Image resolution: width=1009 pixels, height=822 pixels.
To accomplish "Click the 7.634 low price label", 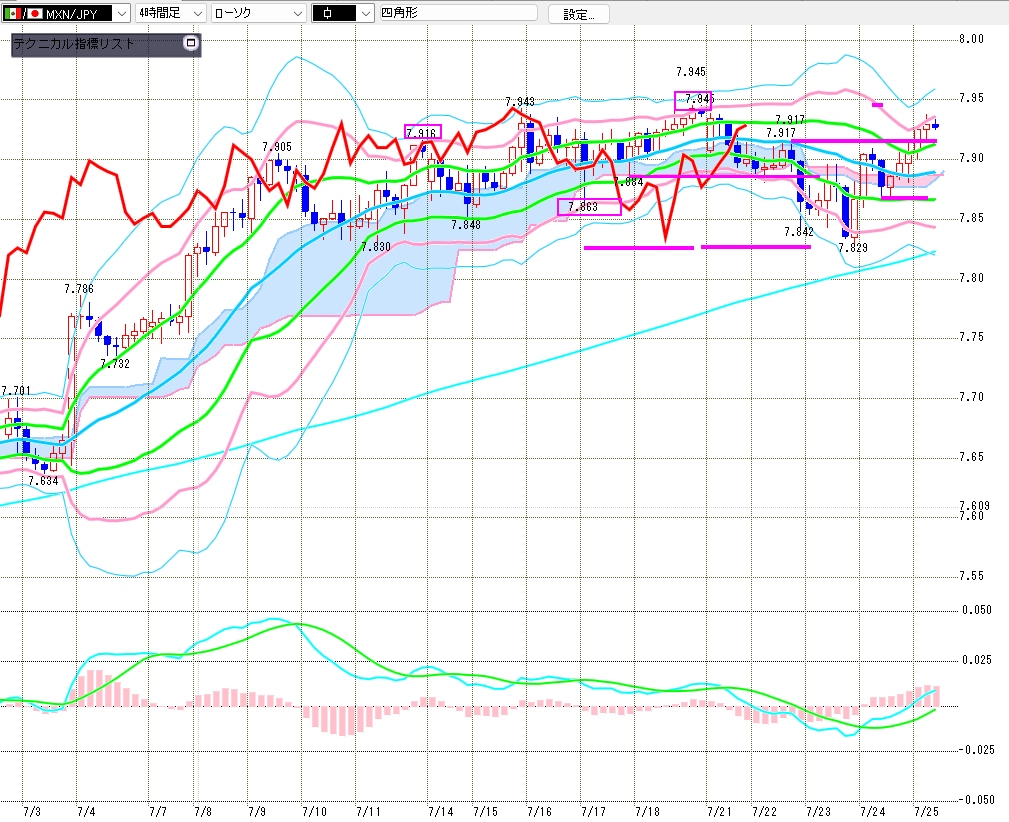I will click(x=43, y=481).
